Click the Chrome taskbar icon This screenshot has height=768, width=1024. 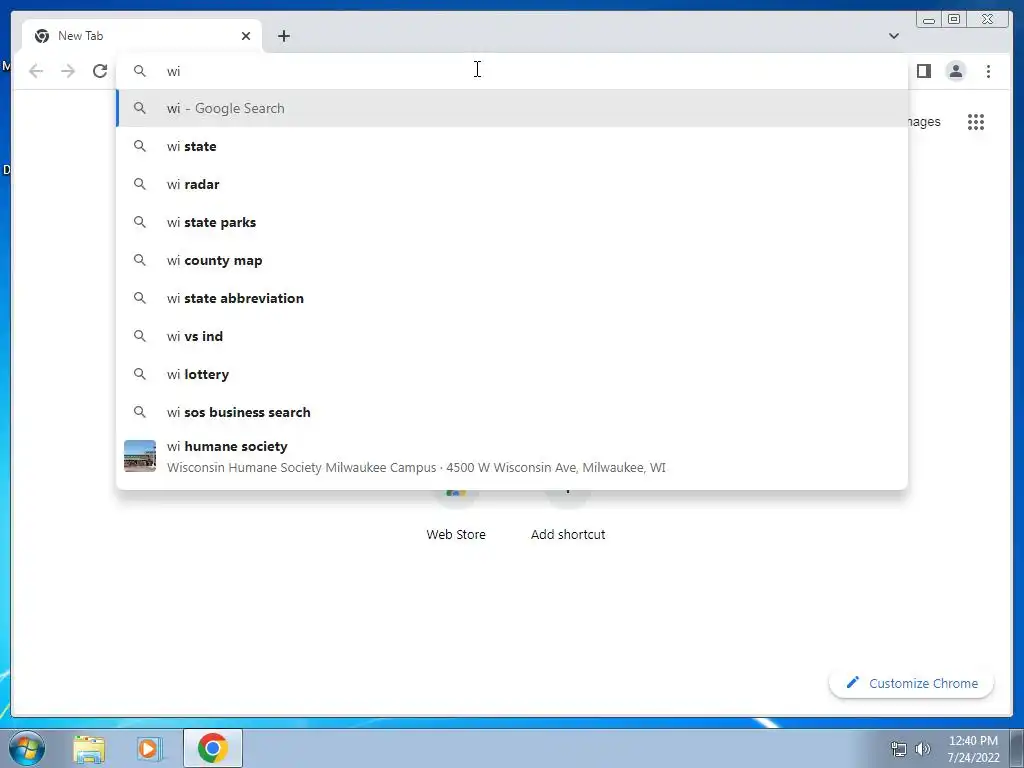pyautogui.click(x=212, y=748)
